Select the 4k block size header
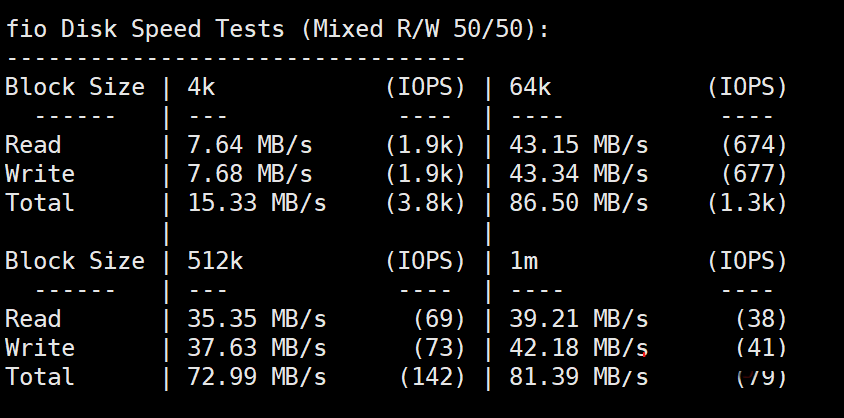The width and height of the screenshot is (844, 418). [201, 87]
